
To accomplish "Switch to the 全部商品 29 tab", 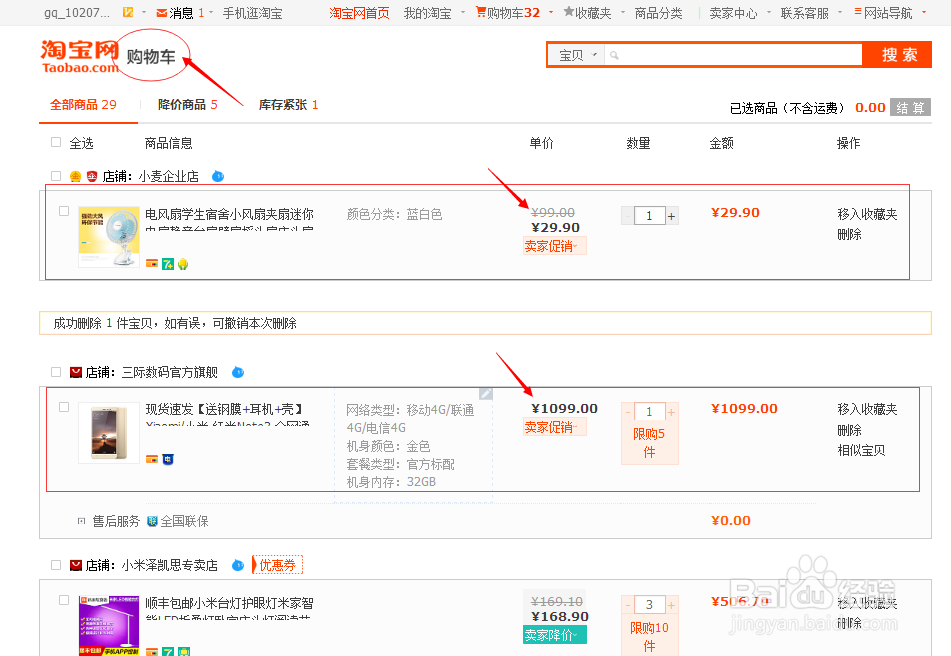I will pyautogui.click(x=83, y=105).
